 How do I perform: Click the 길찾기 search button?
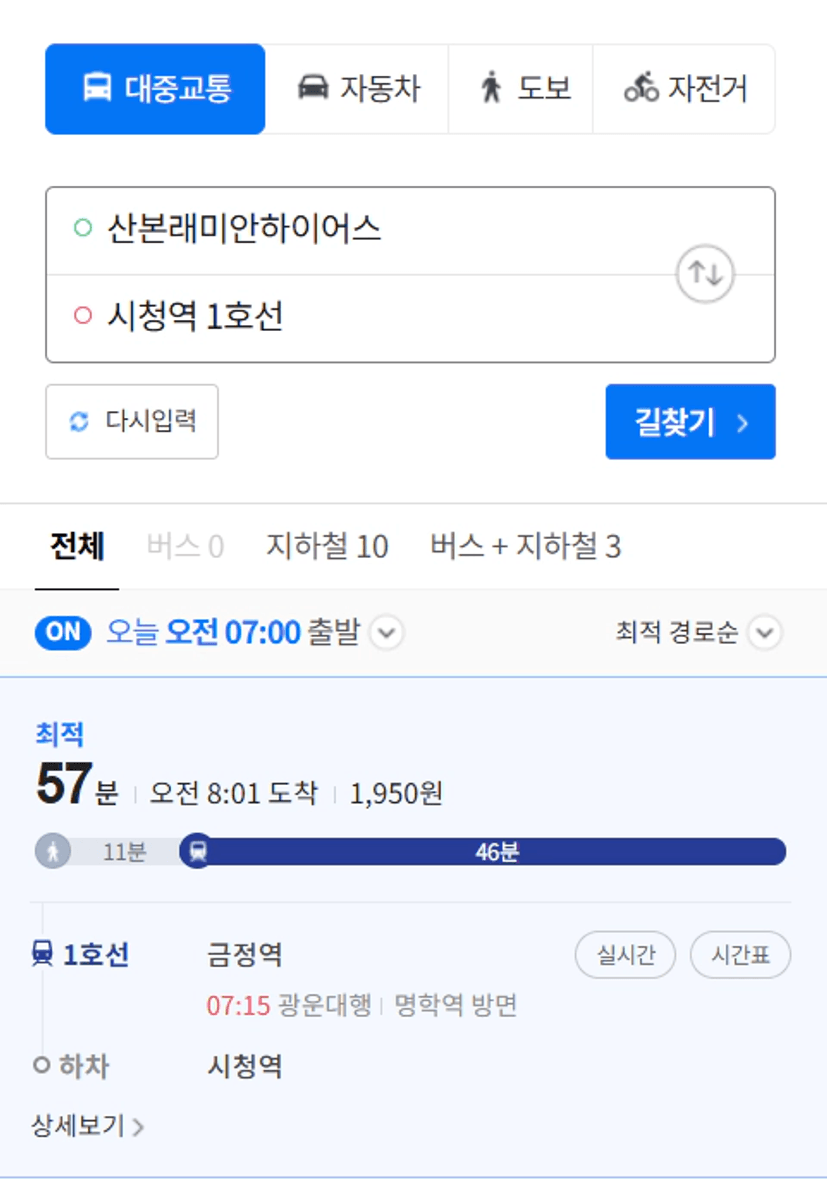pyautogui.click(x=690, y=422)
